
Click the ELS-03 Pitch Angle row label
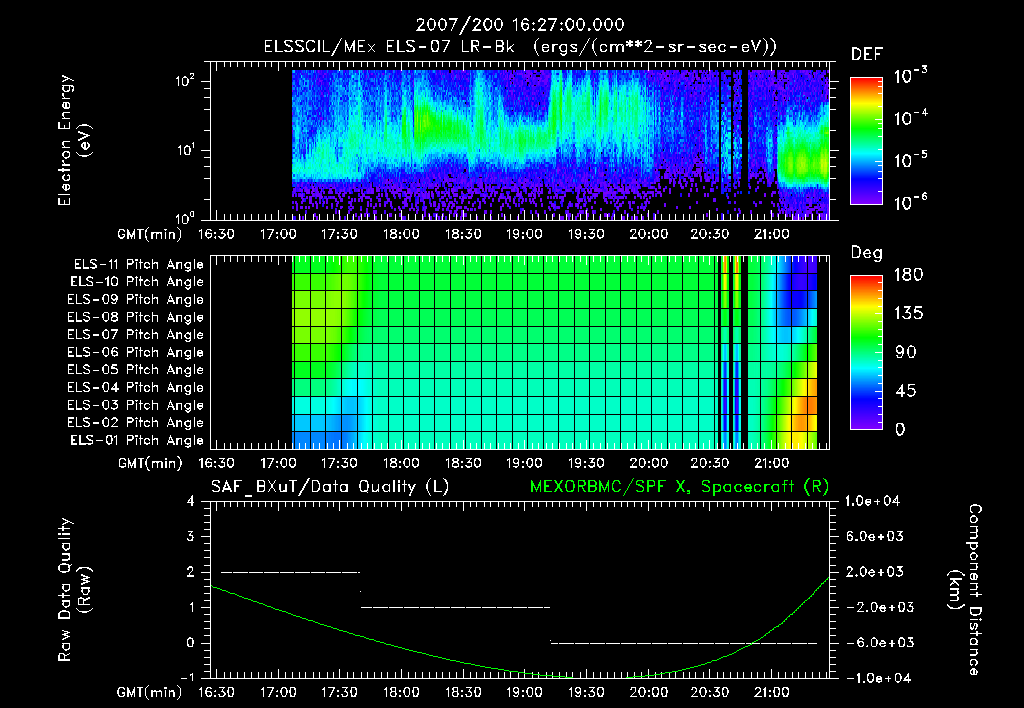tap(135, 405)
